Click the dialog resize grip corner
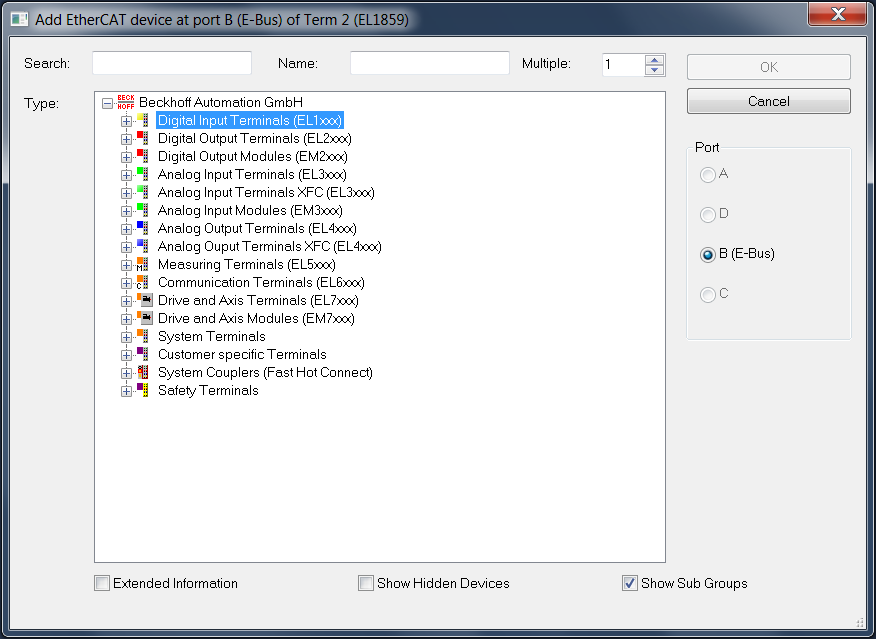 tap(860, 622)
